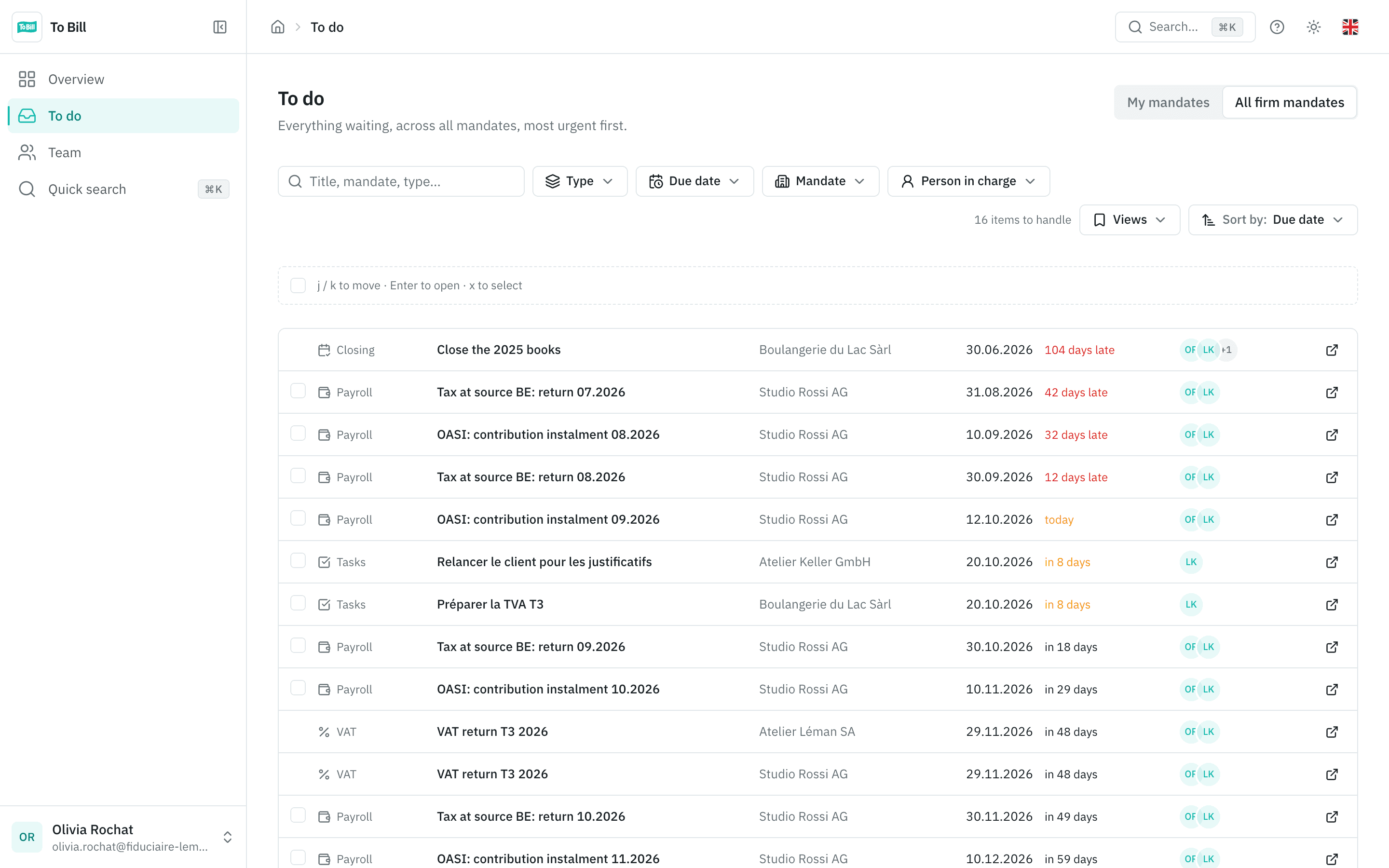Select checkbox for OASI instalment 09.2026
The height and width of the screenshot is (868, 1389).
[298, 518]
